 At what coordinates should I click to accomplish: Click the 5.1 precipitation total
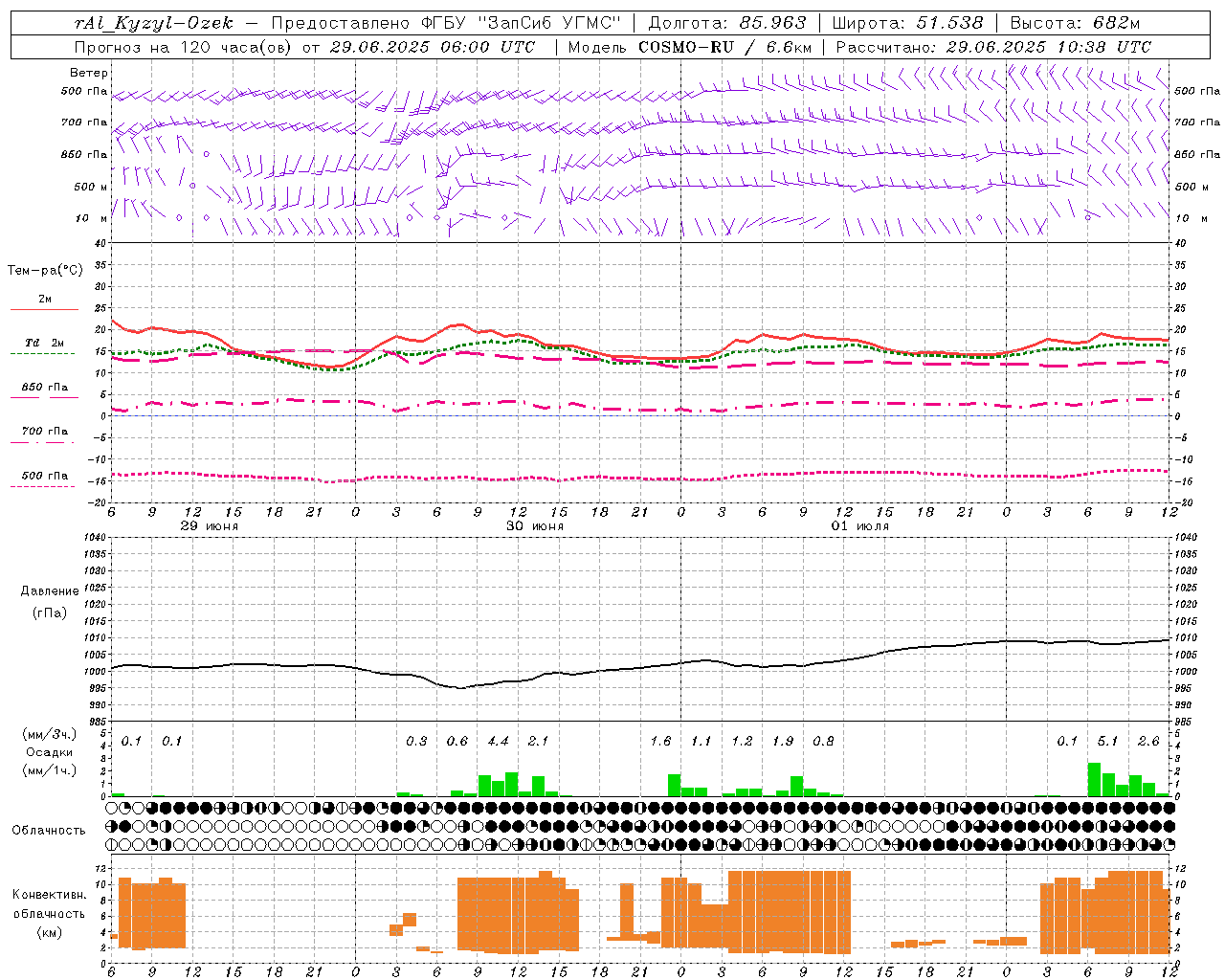pyautogui.click(x=1107, y=741)
